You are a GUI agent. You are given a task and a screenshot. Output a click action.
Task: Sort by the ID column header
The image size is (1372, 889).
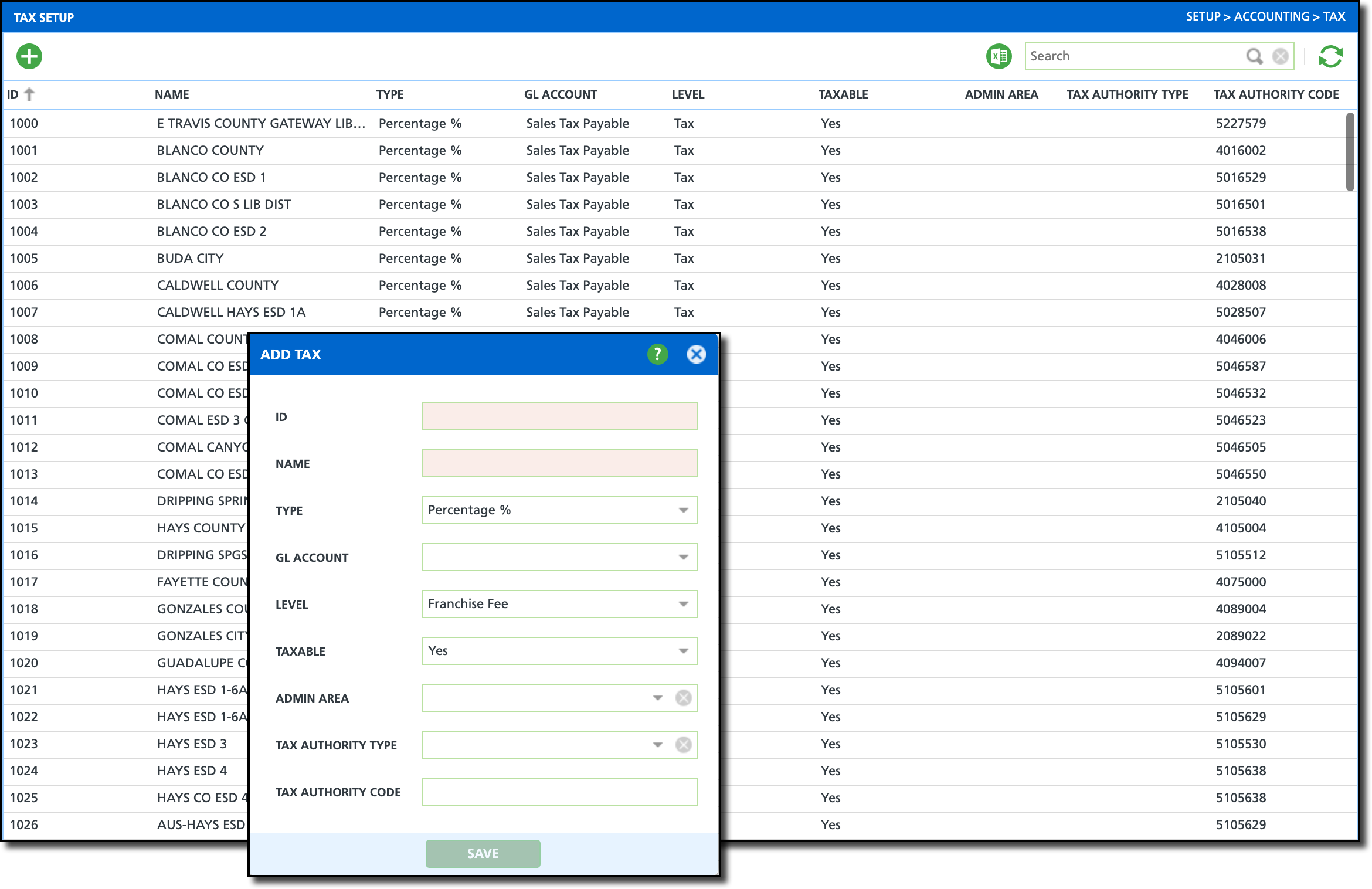(x=13, y=94)
